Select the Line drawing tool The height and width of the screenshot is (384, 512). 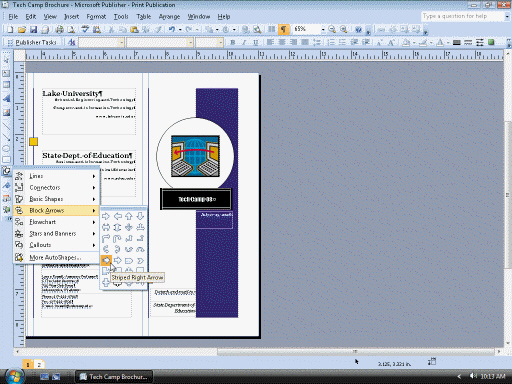click(x=6, y=126)
